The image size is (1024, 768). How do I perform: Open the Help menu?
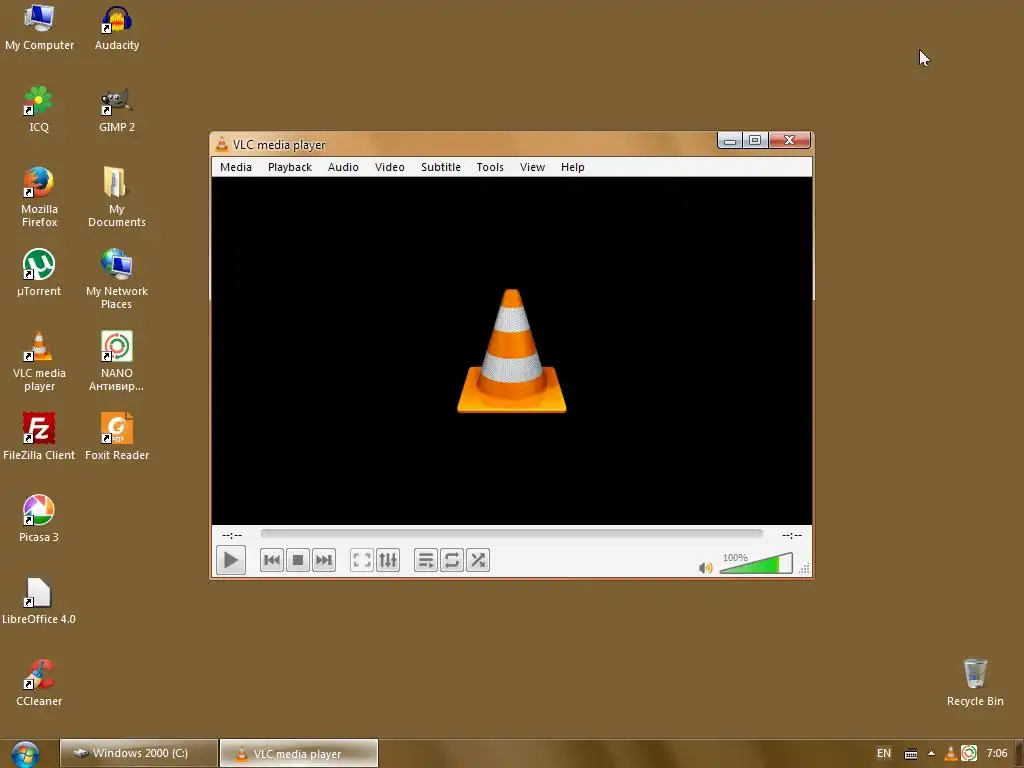[x=573, y=167]
